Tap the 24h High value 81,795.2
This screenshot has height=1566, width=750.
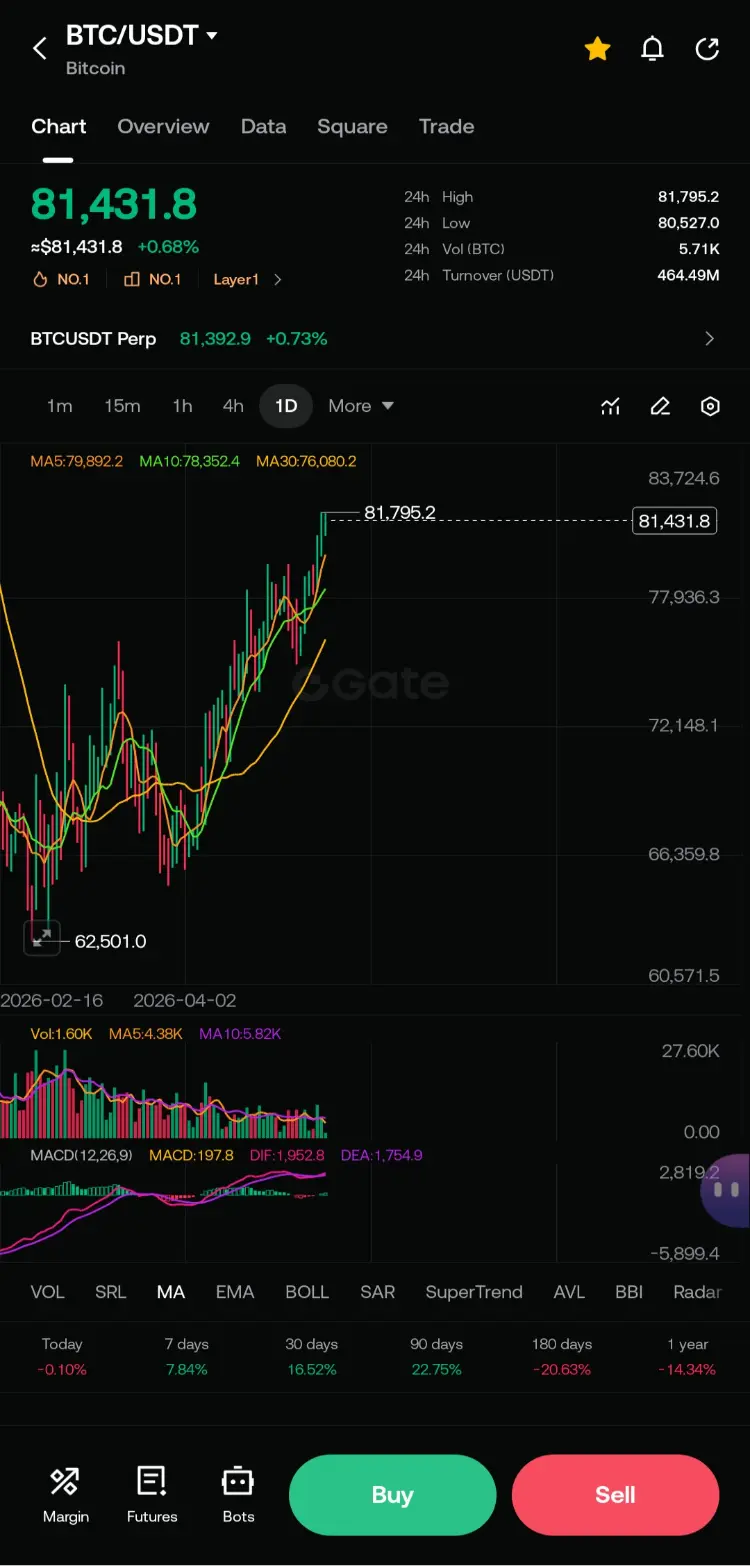point(688,197)
